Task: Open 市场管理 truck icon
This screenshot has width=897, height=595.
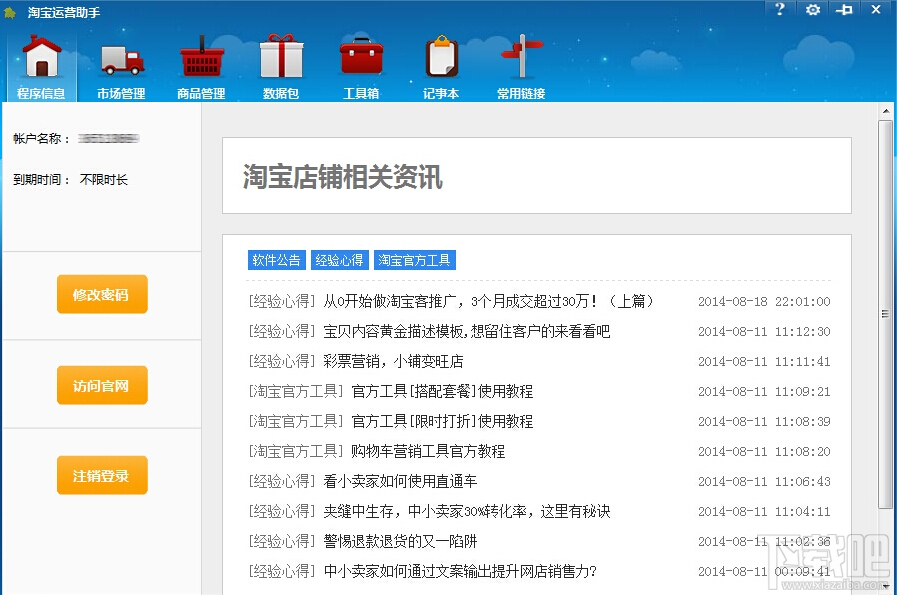Action: [x=121, y=67]
